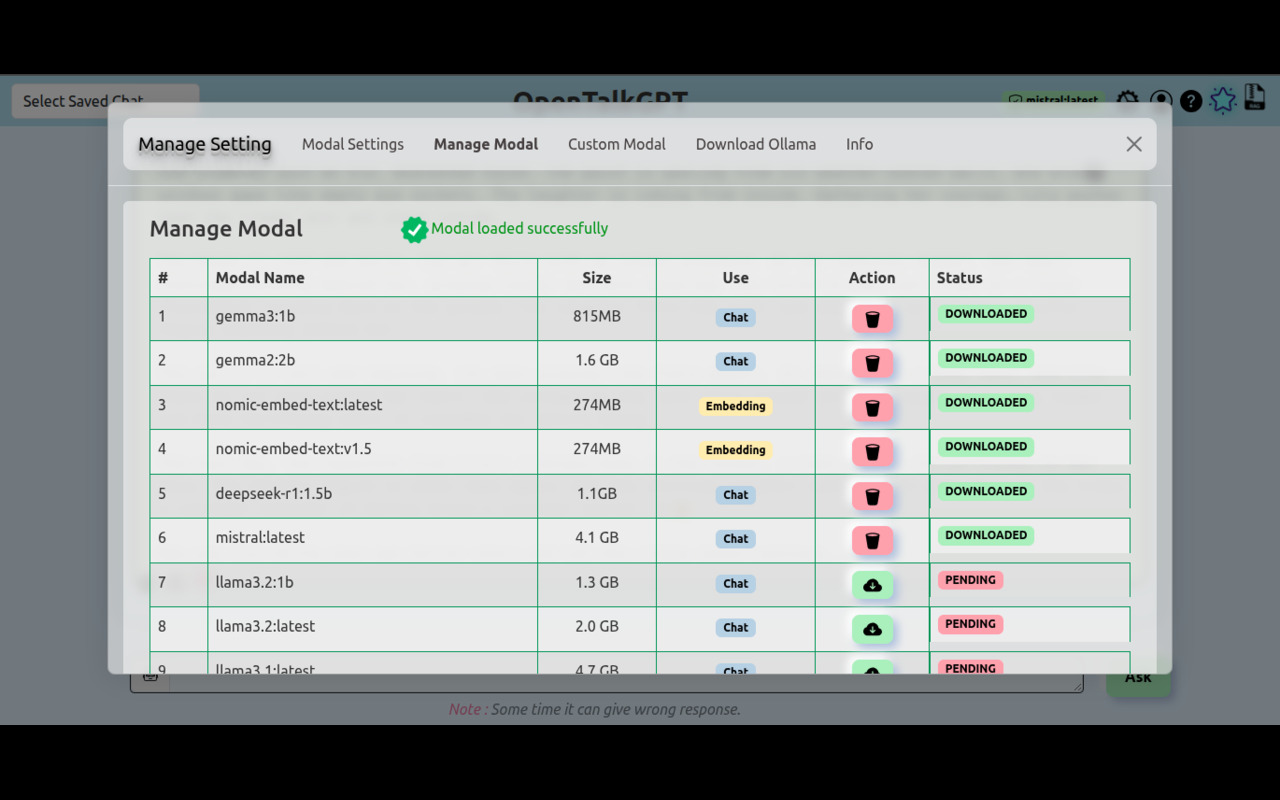Click PENDING status for llama3.2:1b

[x=970, y=580]
